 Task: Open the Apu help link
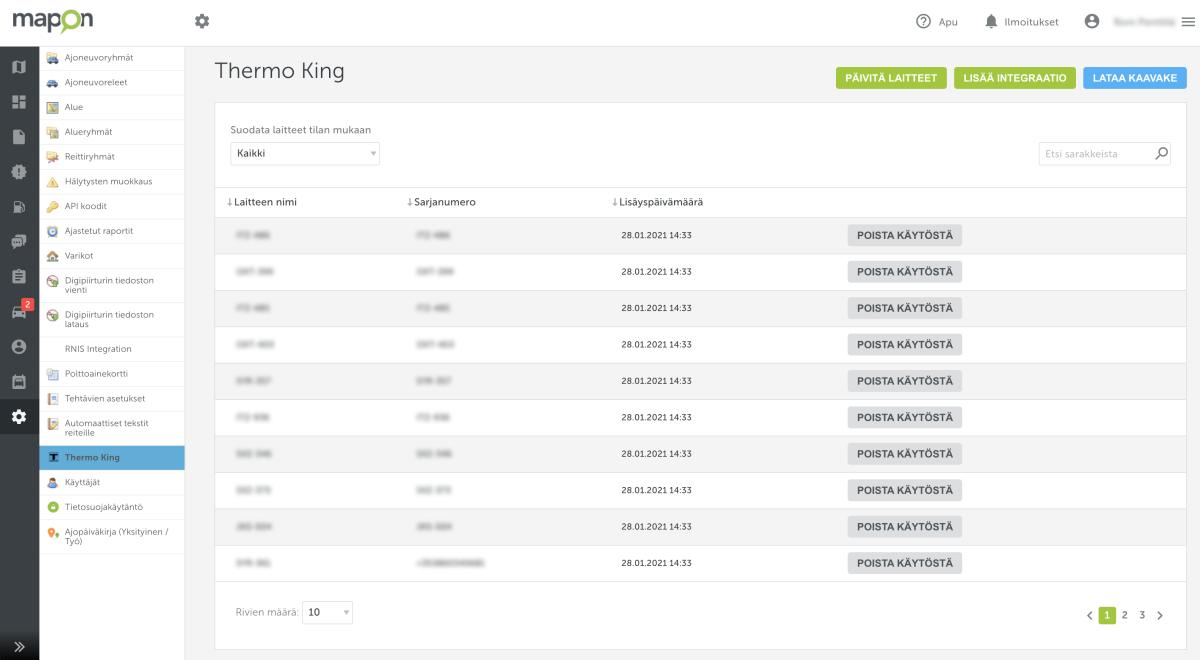tap(936, 21)
